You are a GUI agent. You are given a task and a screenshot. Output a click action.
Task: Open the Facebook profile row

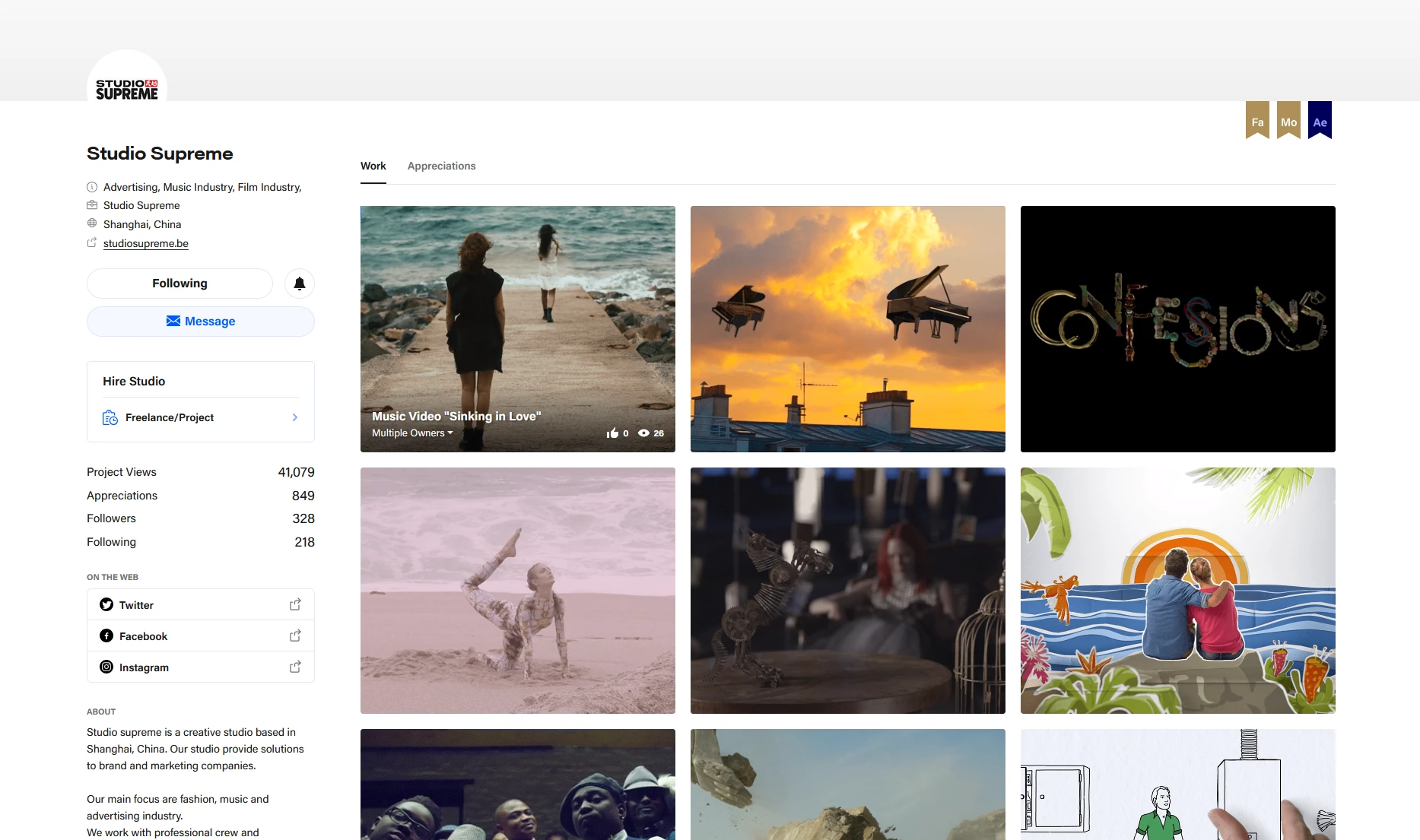(201, 636)
